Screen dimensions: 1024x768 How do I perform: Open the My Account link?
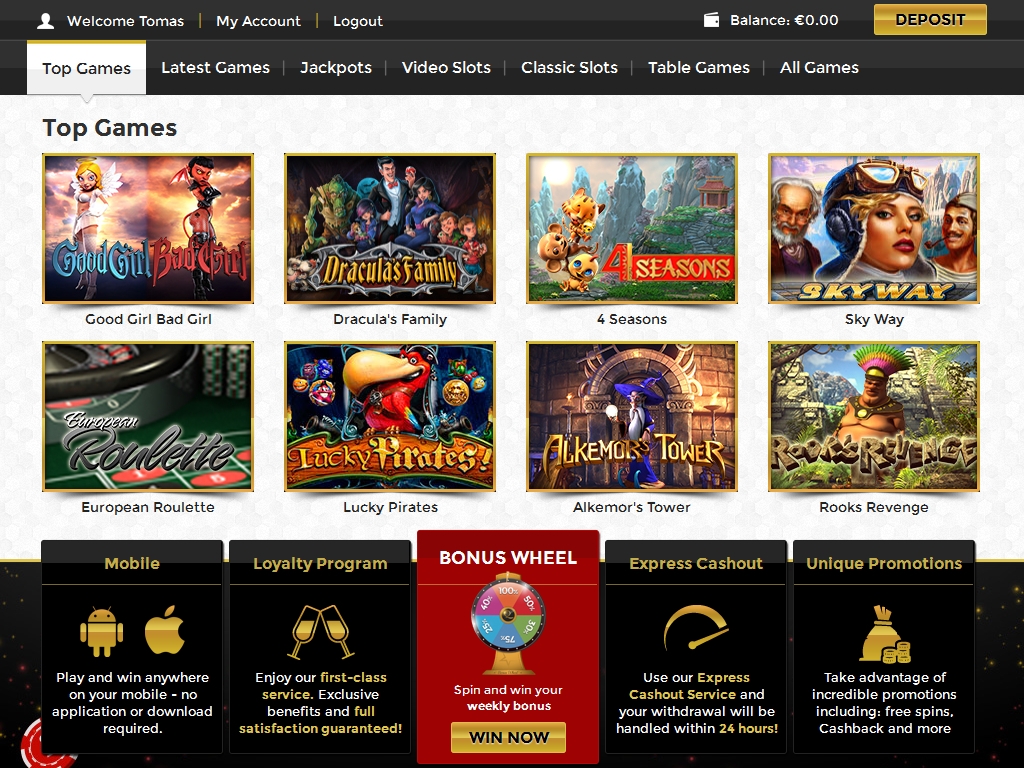258,21
